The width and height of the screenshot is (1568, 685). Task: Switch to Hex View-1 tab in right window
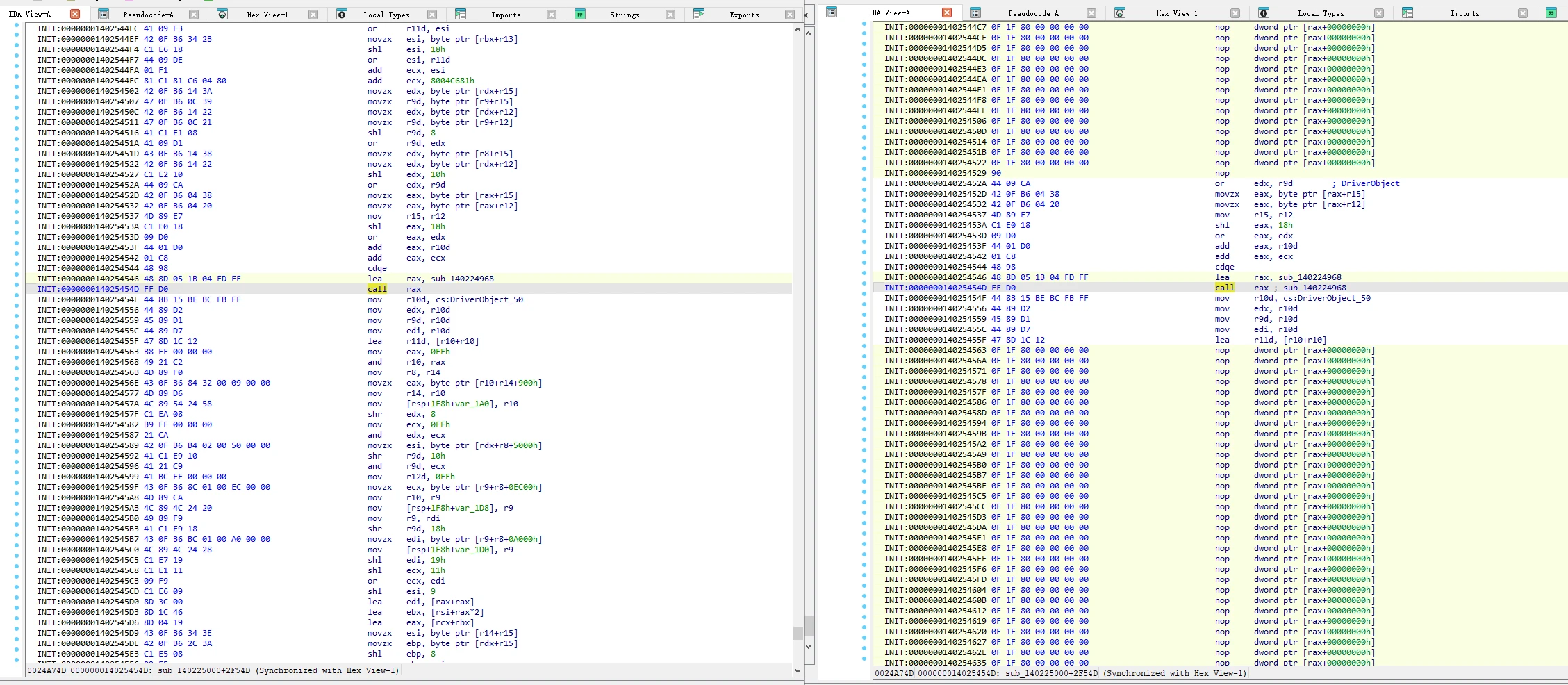click(x=1177, y=13)
